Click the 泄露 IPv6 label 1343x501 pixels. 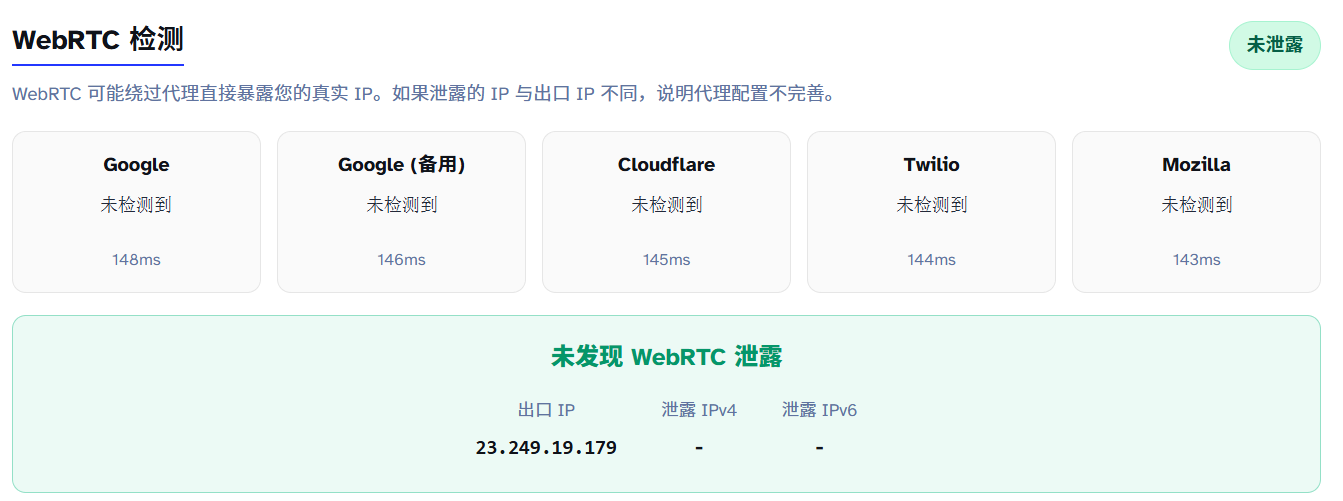[x=819, y=410]
